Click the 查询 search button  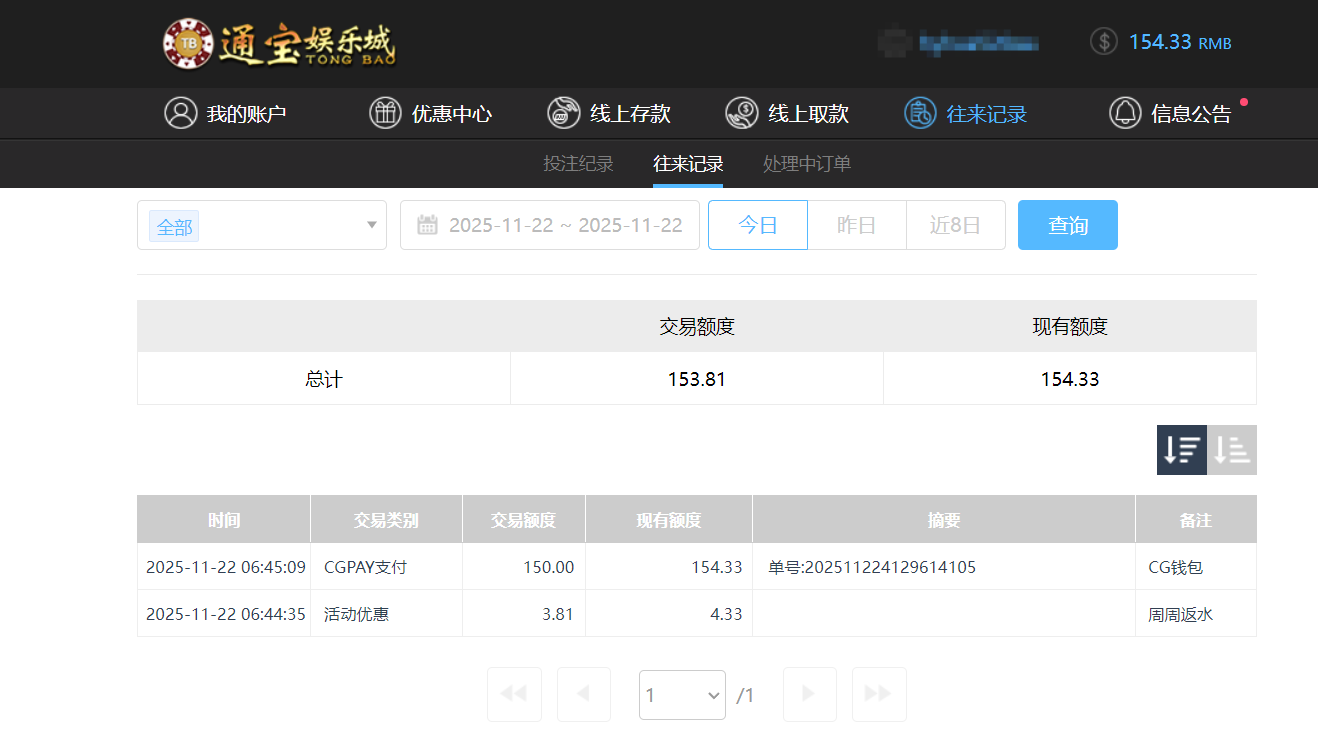[1067, 224]
